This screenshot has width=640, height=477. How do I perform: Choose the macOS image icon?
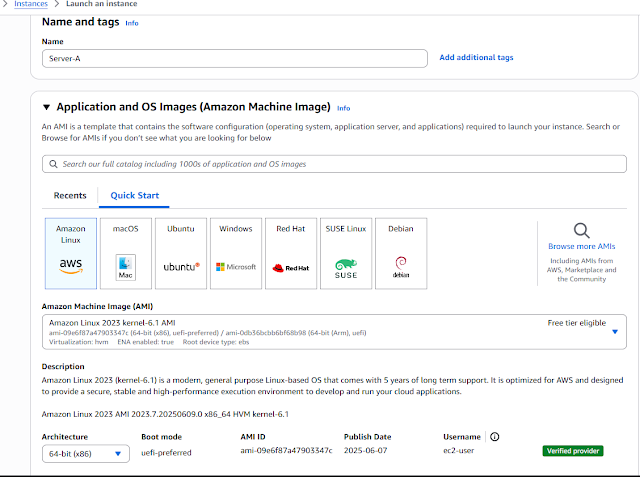pos(126,267)
